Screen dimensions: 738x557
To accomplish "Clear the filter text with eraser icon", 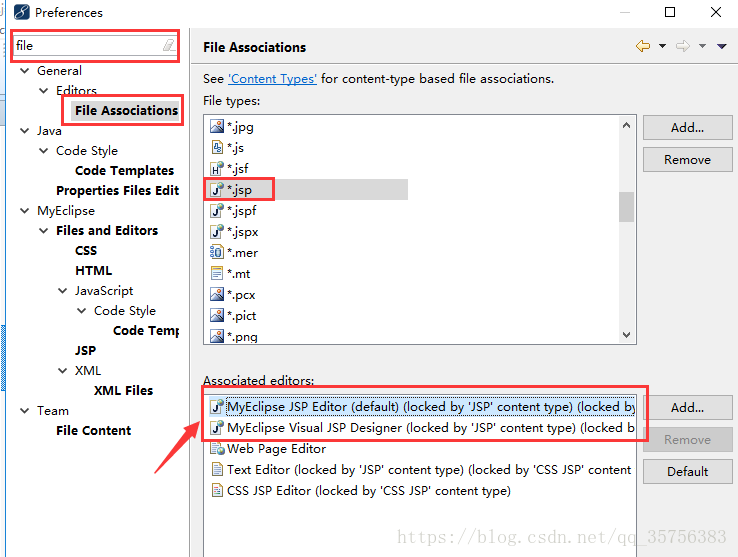I will (x=168, y=45).
